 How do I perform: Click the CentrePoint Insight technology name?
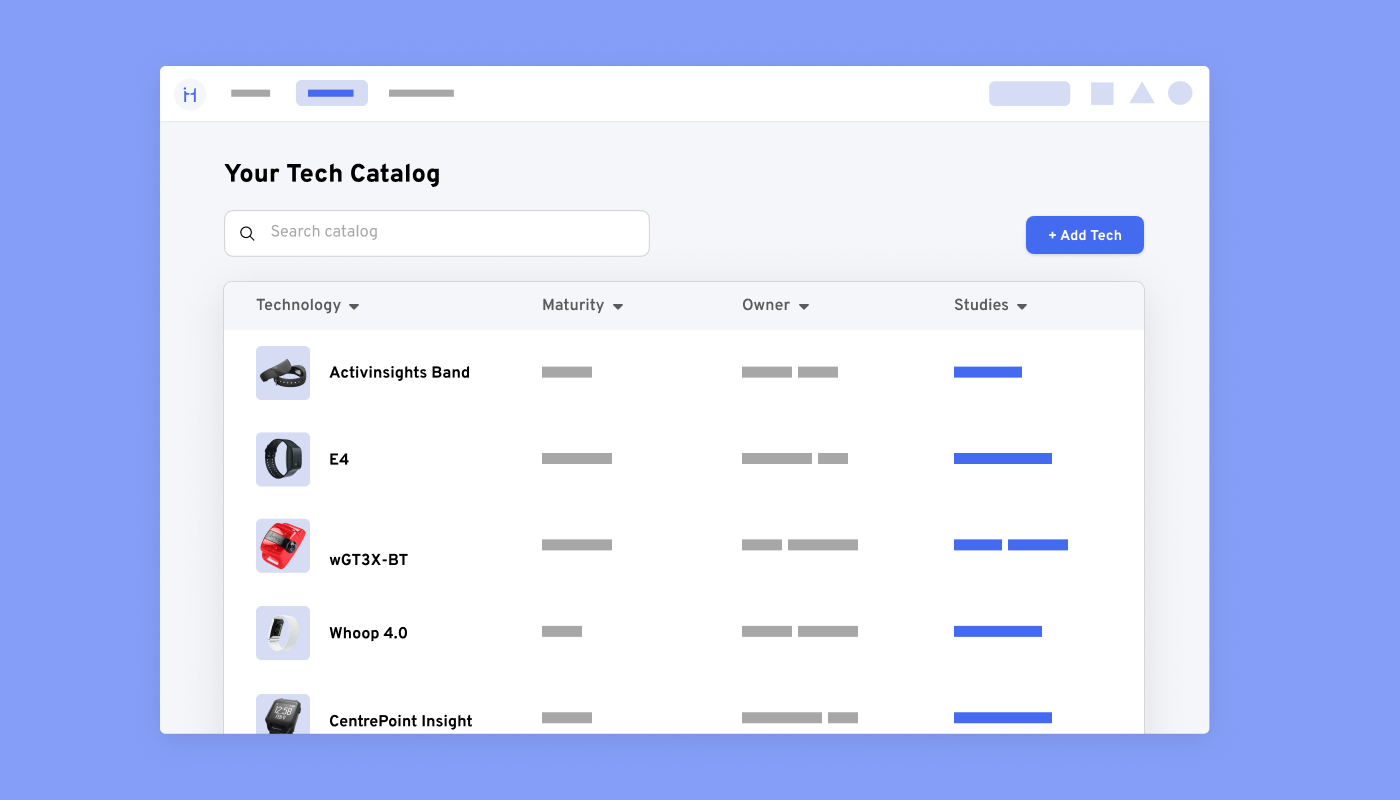[x=401, y=721]
